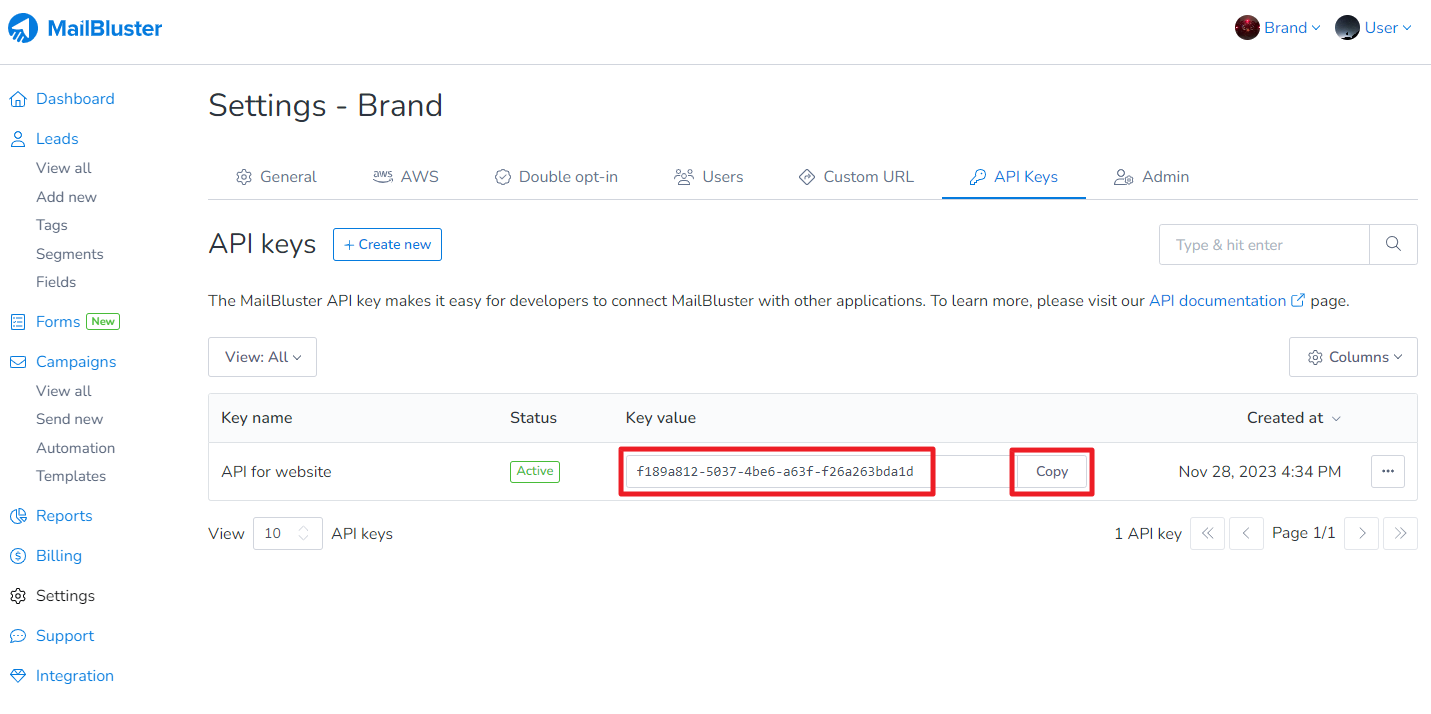Screen dimensions: 1431x714
Task: Expand the View: All filter dropdown
Action: pyautogui.click(x=262, y=357)
